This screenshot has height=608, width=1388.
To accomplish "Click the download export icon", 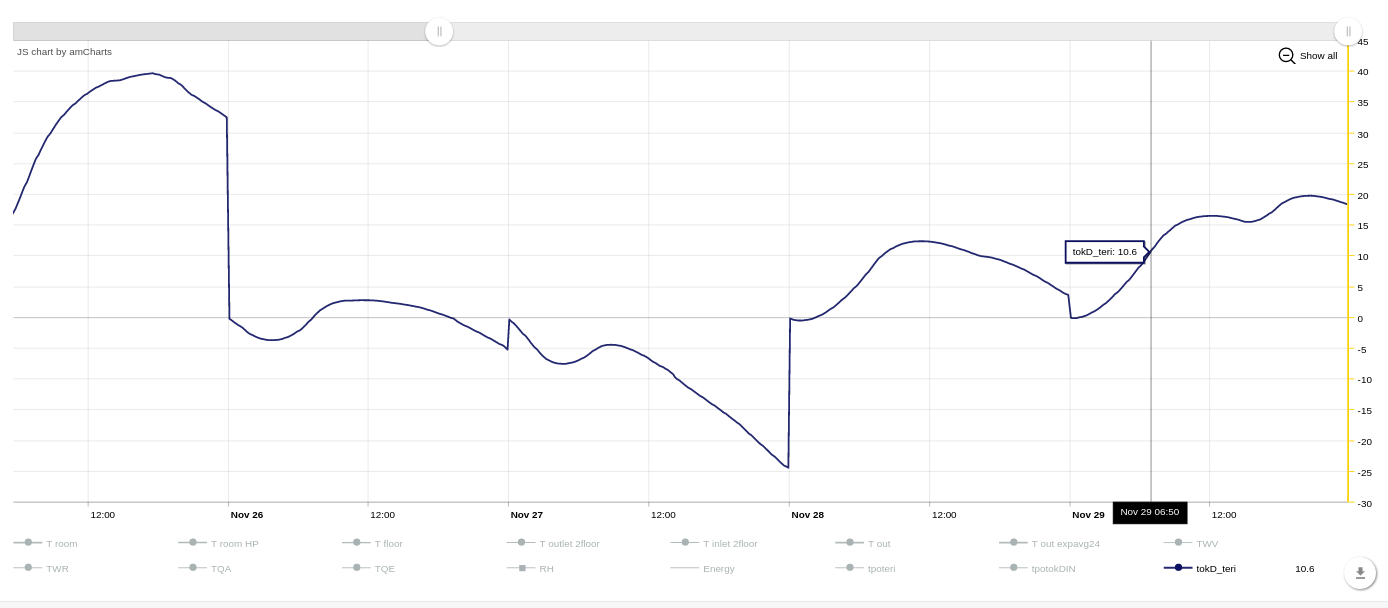I will click(x=1360, y=573).
